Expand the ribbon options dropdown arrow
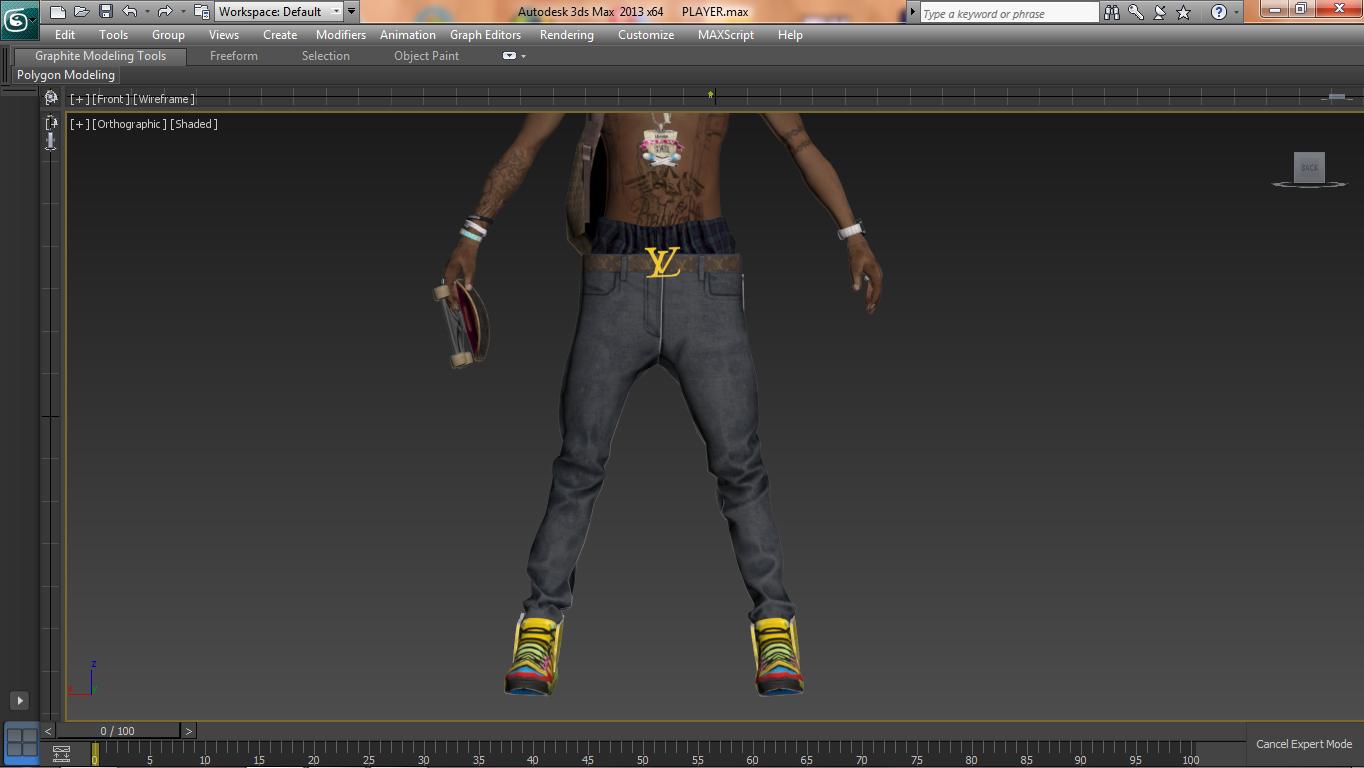Viewport: 1364px width, 768px height. point(523,56)
